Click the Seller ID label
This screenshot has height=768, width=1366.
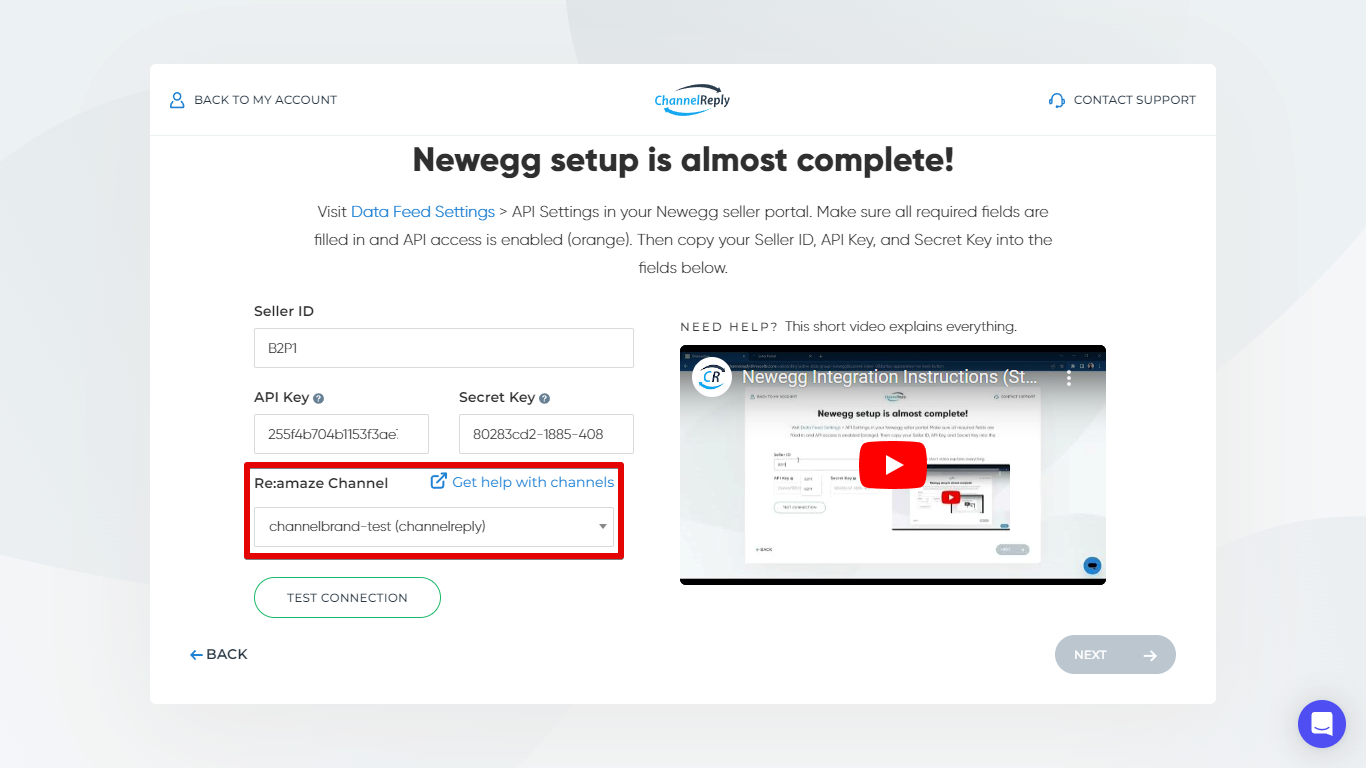(x=284, y=311)
